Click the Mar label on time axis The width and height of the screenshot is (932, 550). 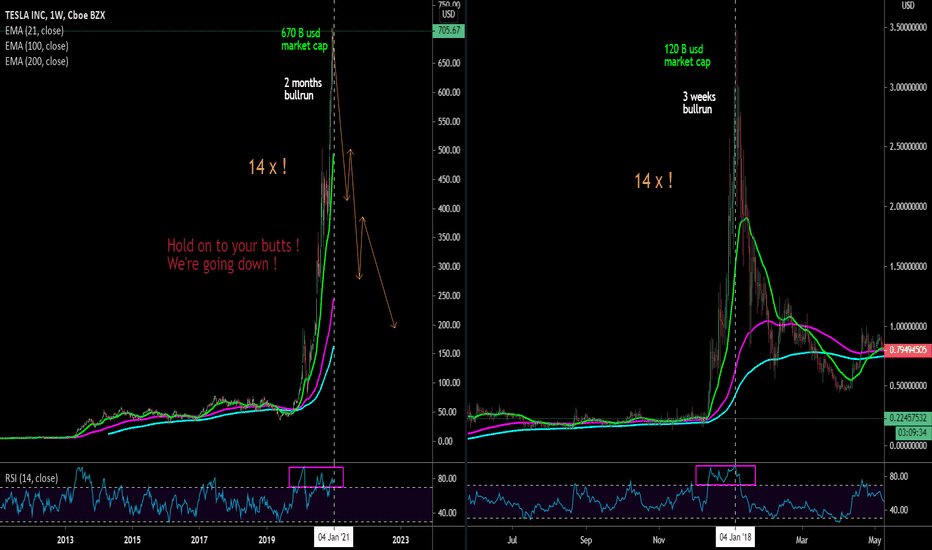(802, 540)
